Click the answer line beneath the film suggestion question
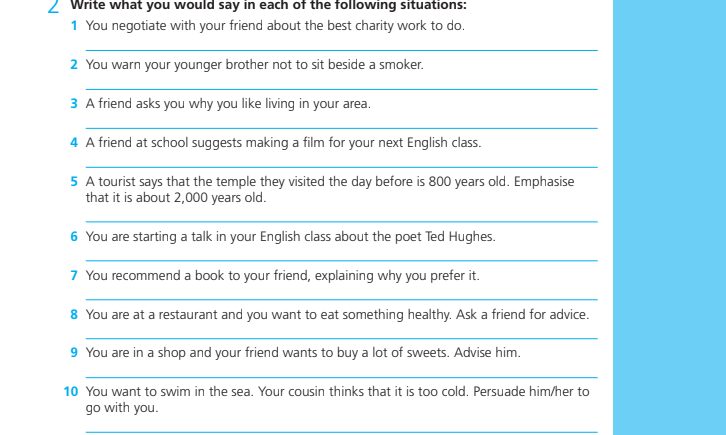The image size is (726, 435). (x=340, y=166)
